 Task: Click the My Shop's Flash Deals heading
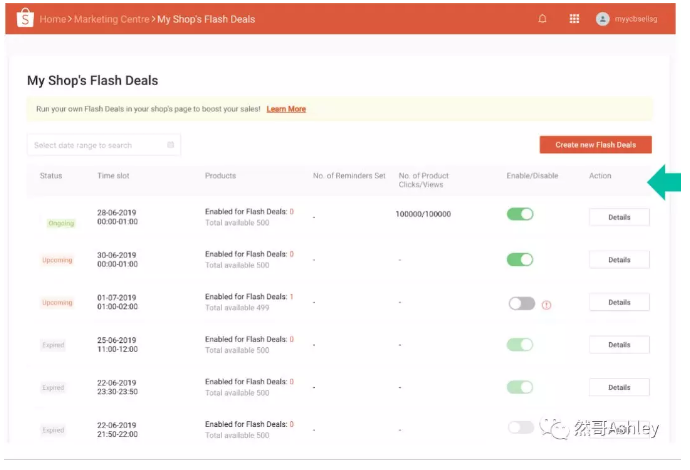92,81
